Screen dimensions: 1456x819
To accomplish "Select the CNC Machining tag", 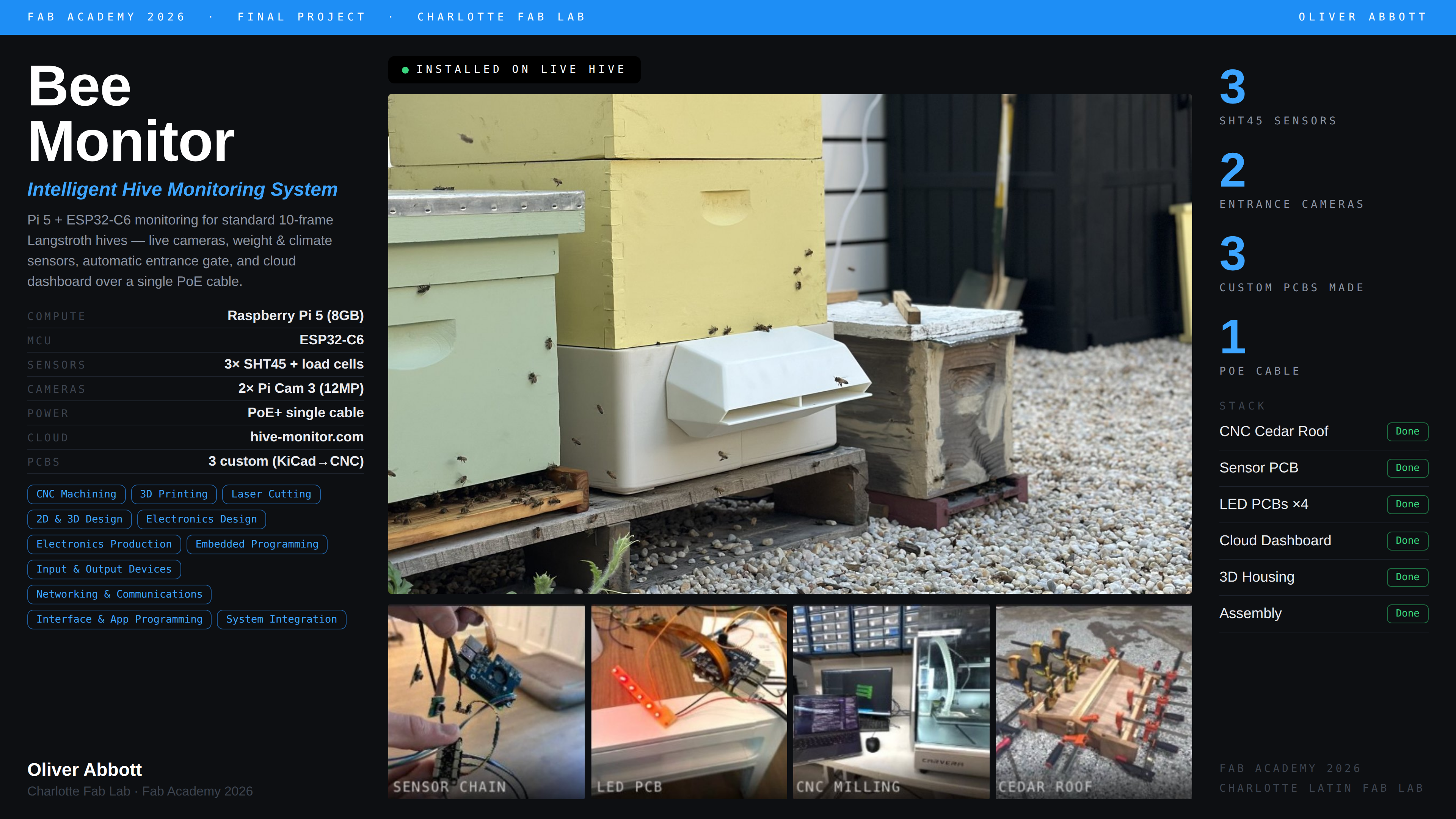I will (76, 494).
